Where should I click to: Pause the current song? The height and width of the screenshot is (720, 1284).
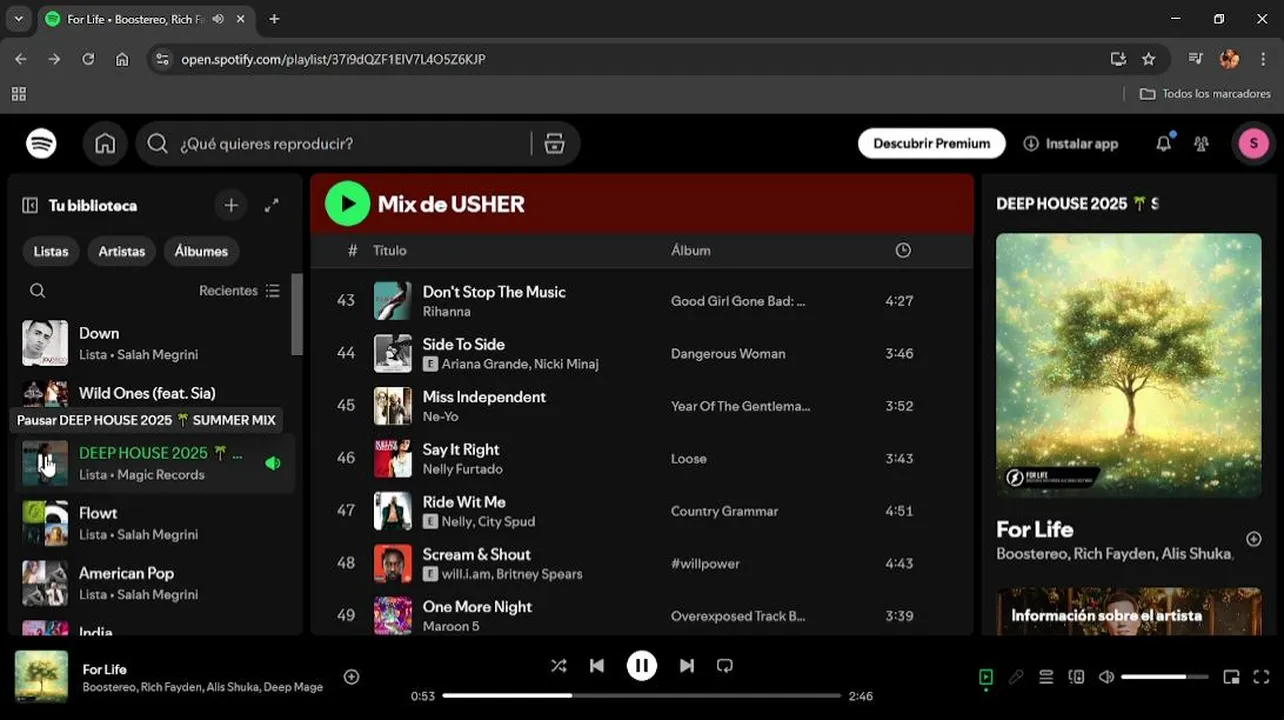coord(642,666)
